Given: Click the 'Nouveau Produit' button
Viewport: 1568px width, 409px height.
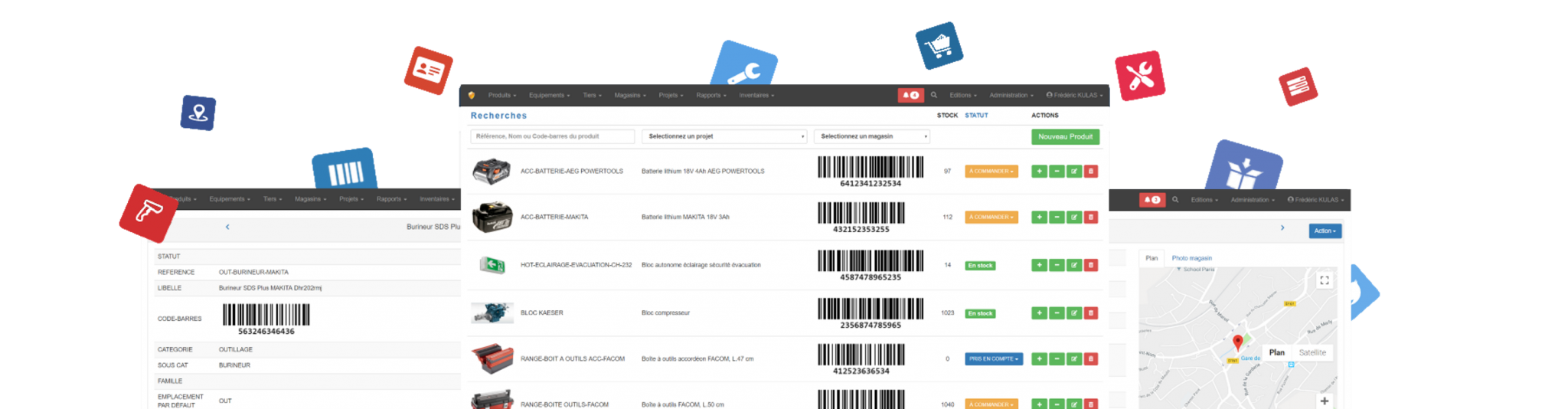Looking at the screenshot, I should [x=1066, y=136].
